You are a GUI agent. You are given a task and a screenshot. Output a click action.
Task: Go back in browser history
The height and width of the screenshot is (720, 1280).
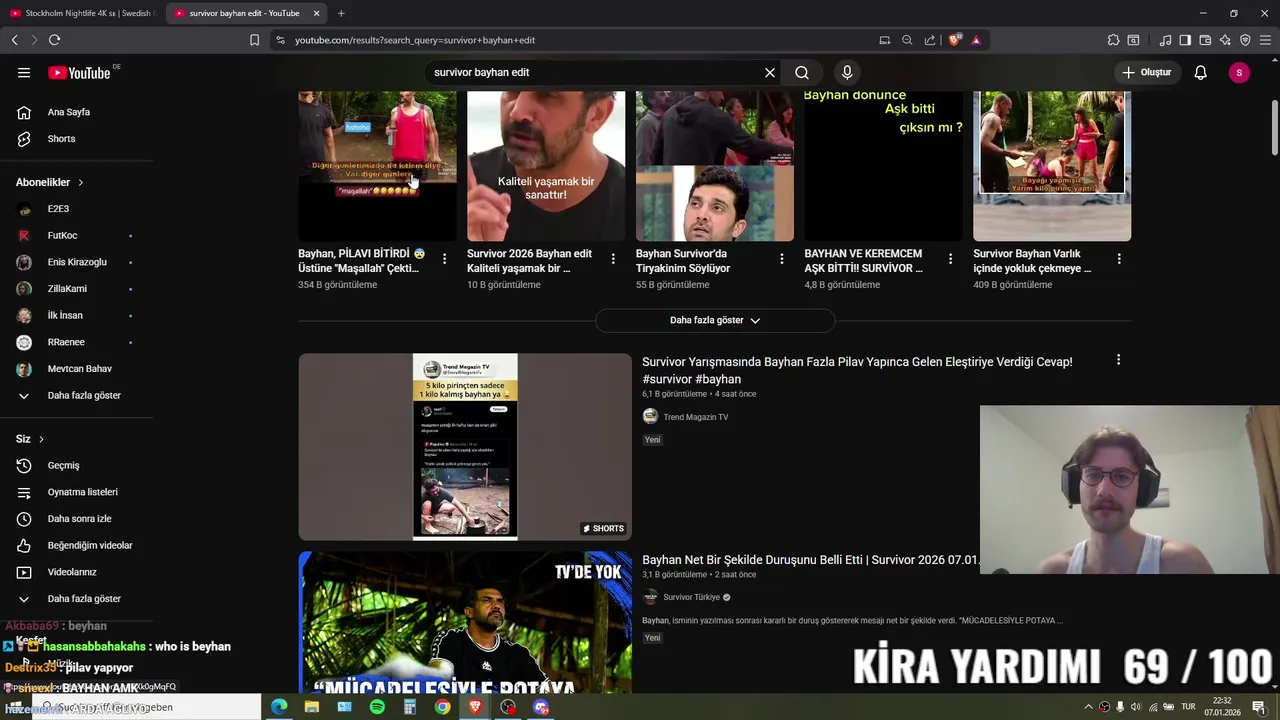click(x=14, y=40)
